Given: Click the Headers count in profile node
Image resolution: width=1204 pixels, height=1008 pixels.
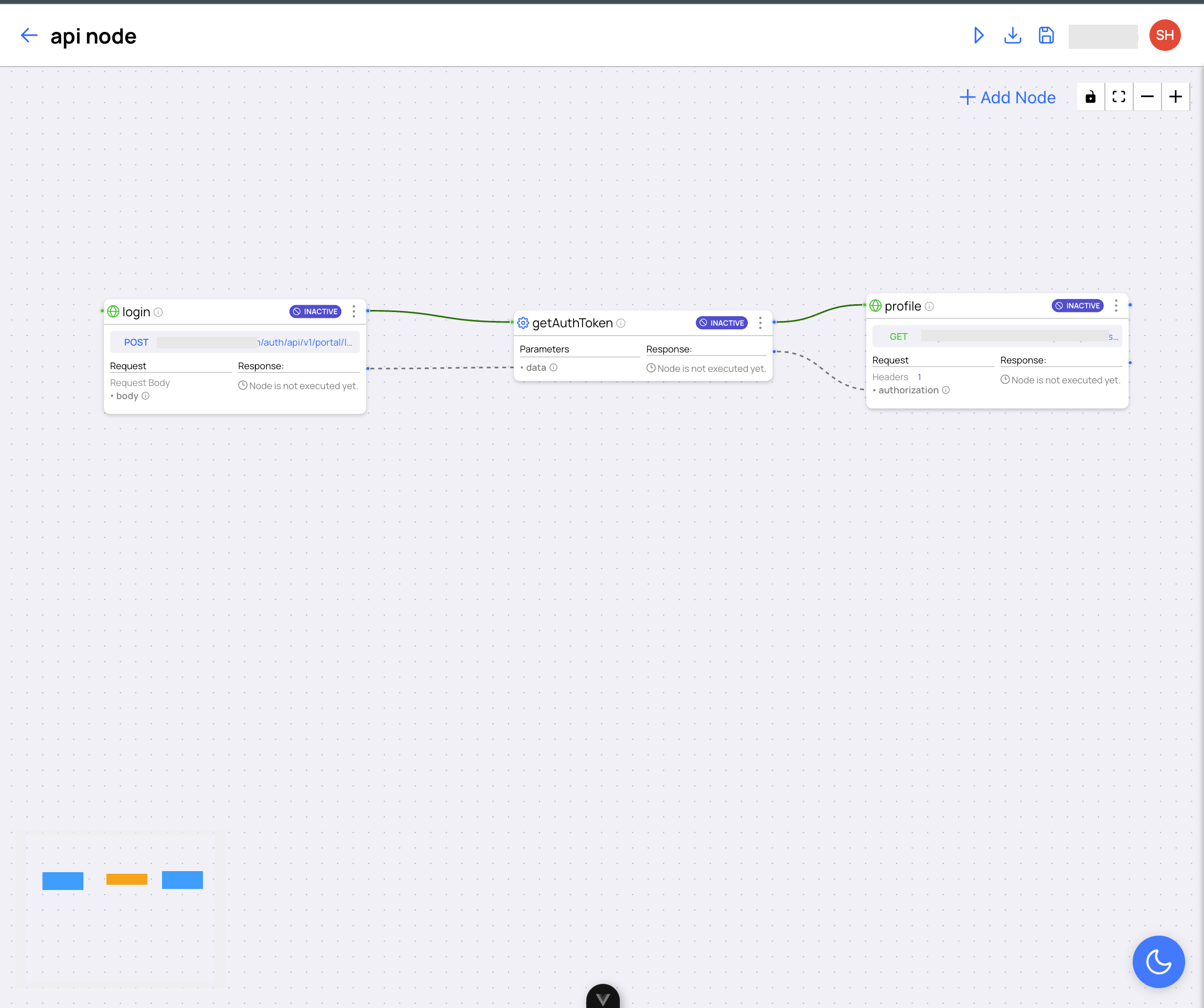Looking at the screenshot, I should click(919, 377).
